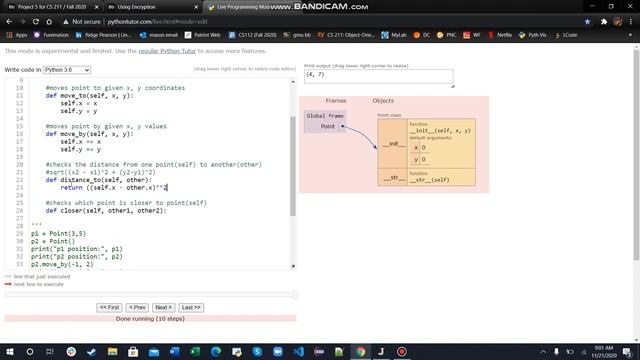Click the code editor scrollbar thumb

pos(293,166)
